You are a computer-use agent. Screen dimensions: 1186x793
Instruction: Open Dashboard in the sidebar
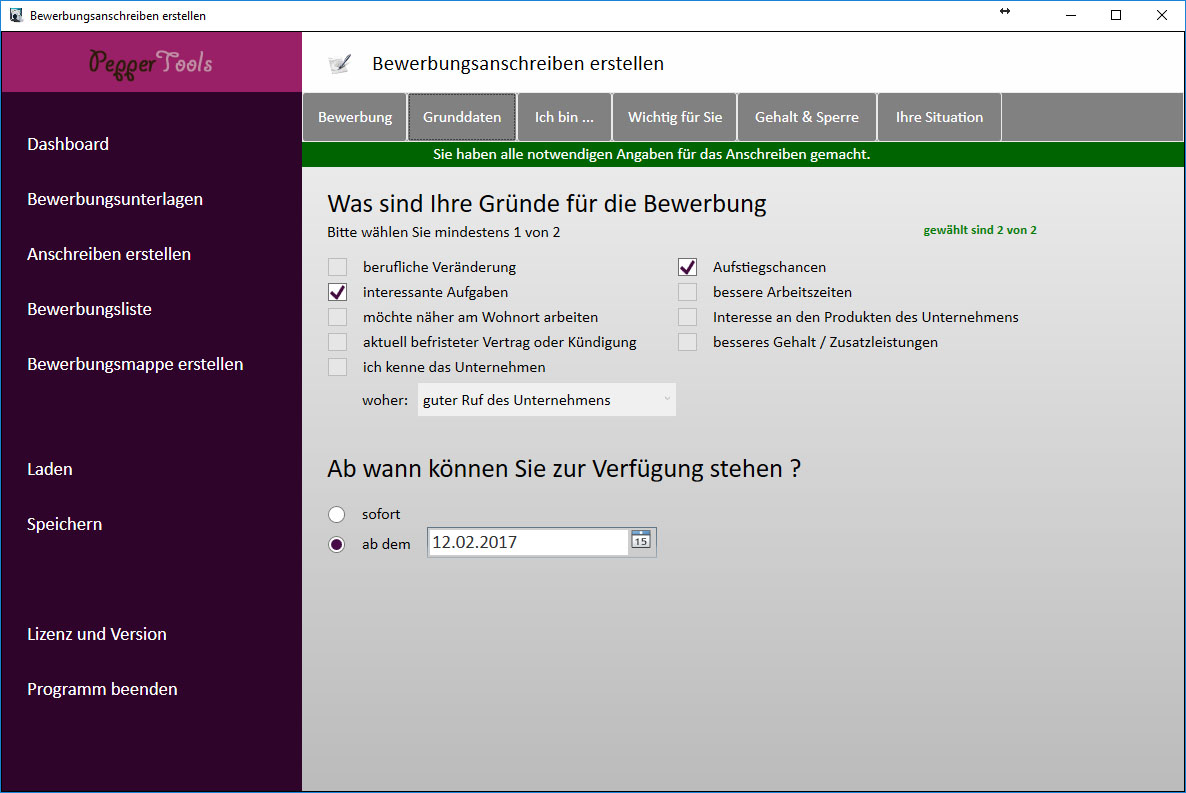click(68, 144)
